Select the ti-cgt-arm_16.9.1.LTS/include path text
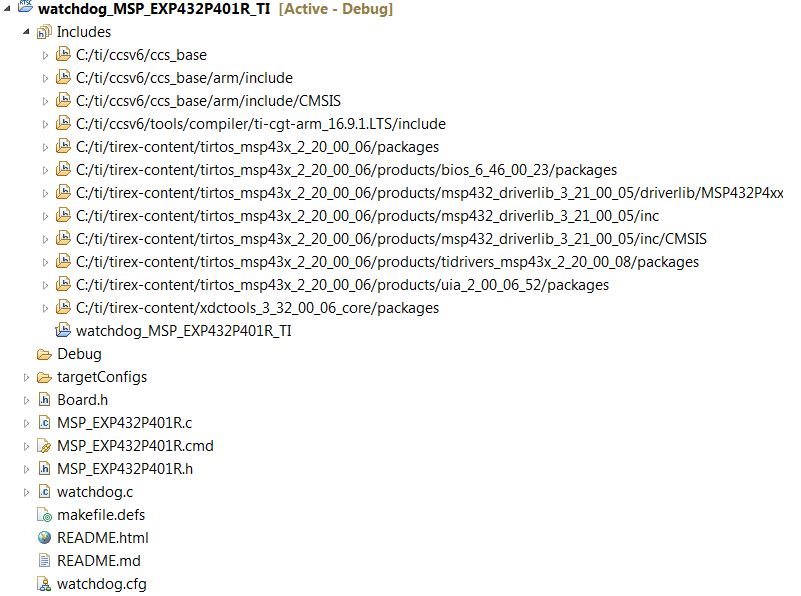The width and height of the screenshot is (801, 596). 261,124
